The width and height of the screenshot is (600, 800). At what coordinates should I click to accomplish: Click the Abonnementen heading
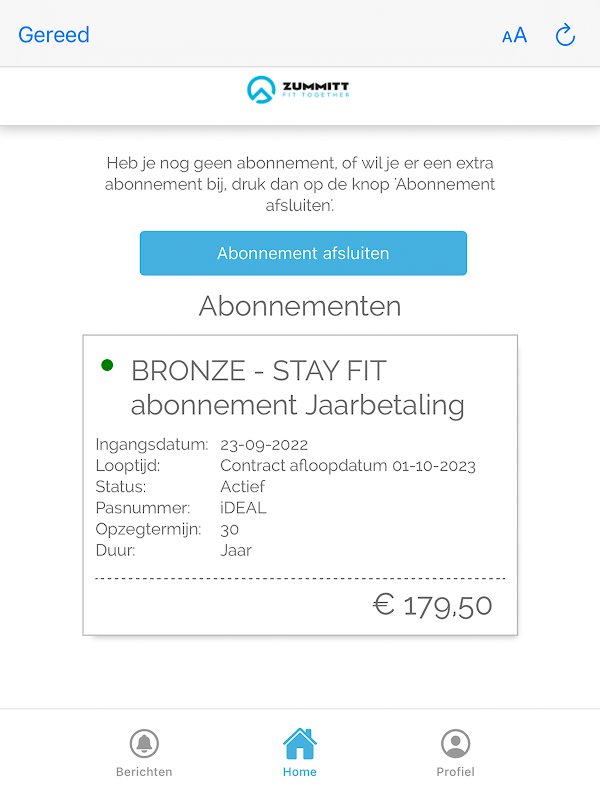click(x=300, y=306)
